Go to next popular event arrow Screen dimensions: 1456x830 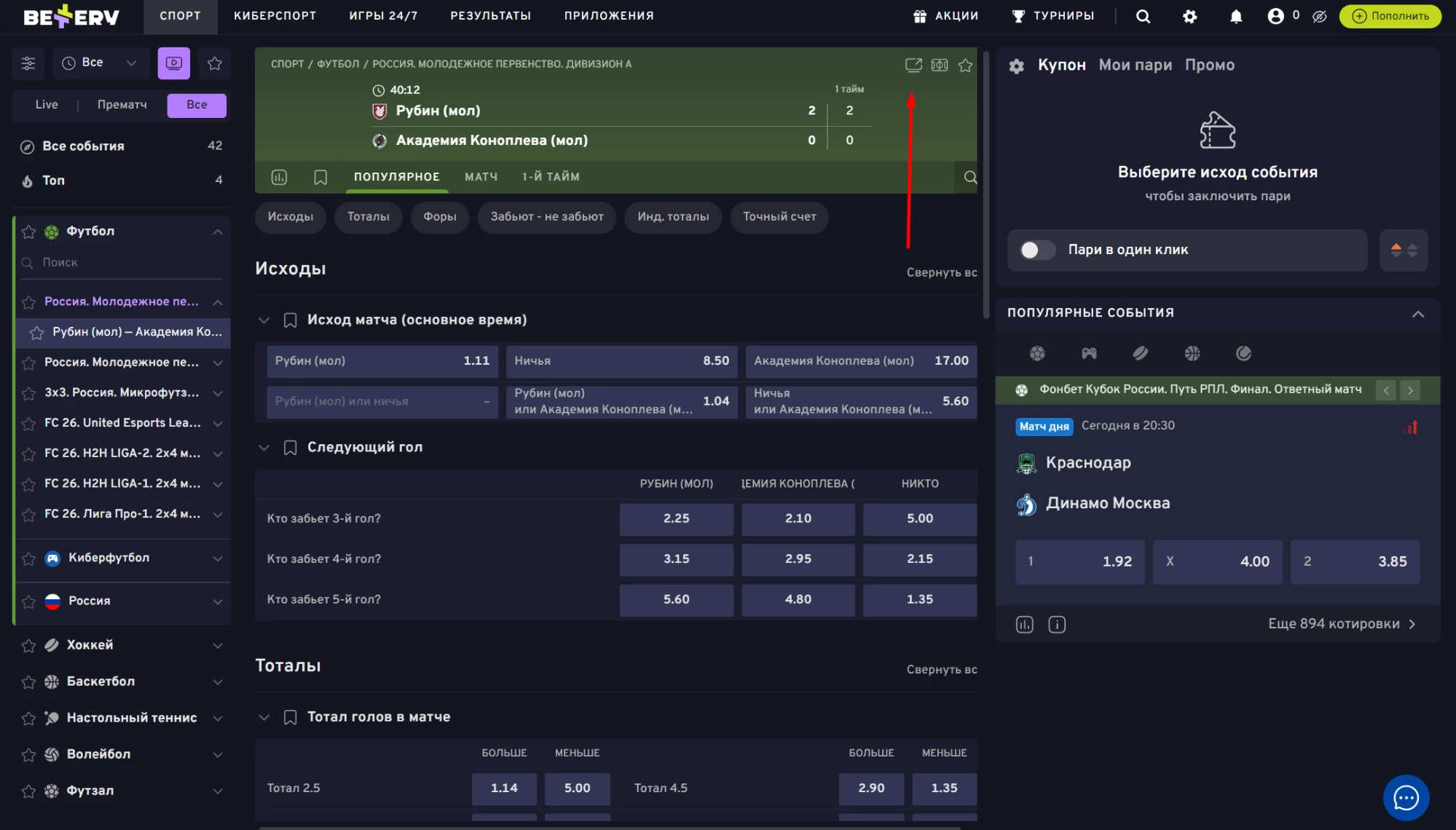[1410, 390]
